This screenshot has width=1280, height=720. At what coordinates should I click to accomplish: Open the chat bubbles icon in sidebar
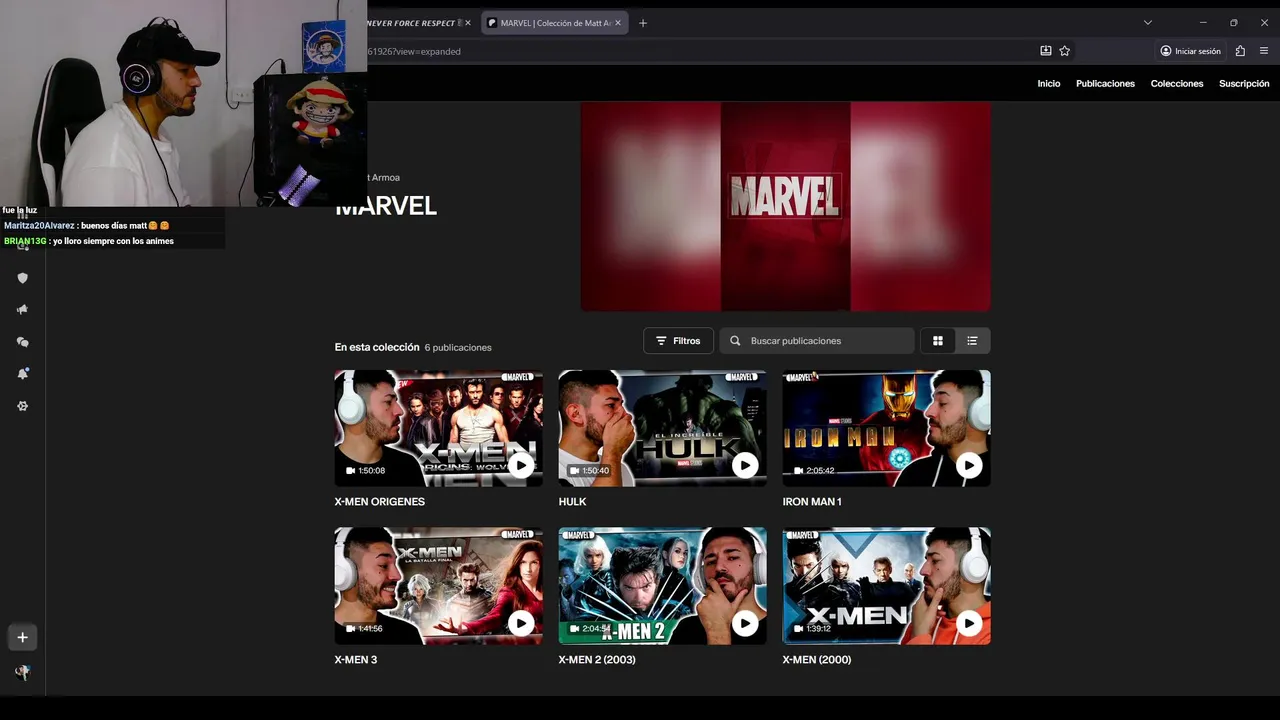pos(22,342)
